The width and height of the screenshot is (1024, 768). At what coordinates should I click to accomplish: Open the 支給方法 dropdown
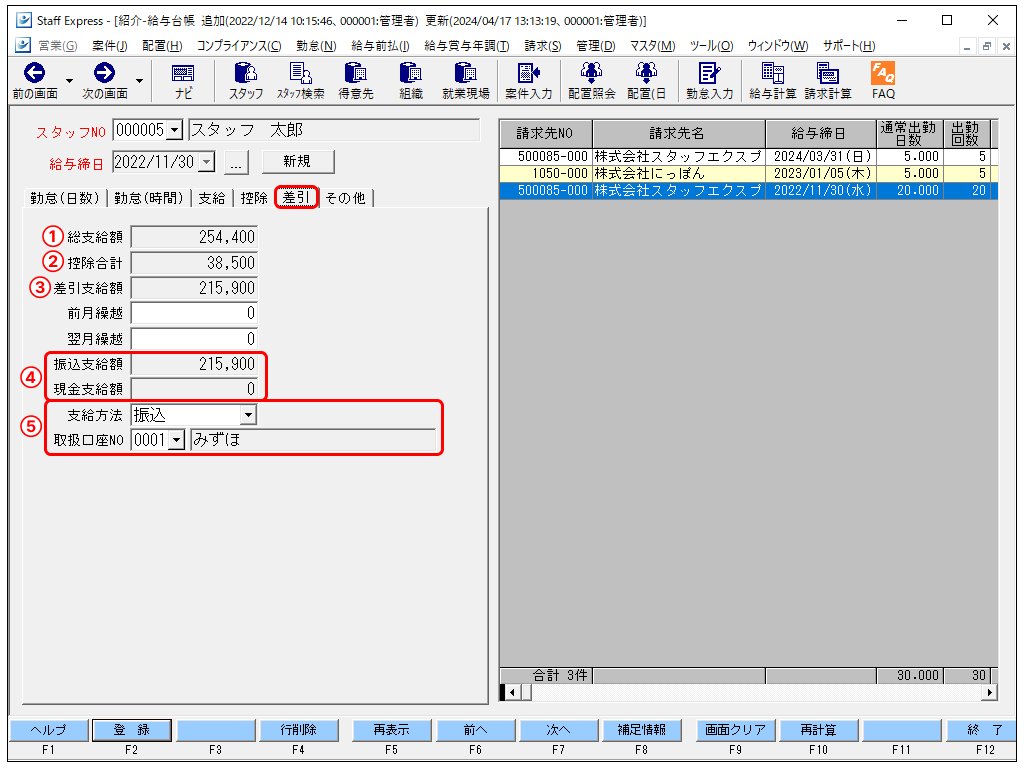(x=248, y=414)
